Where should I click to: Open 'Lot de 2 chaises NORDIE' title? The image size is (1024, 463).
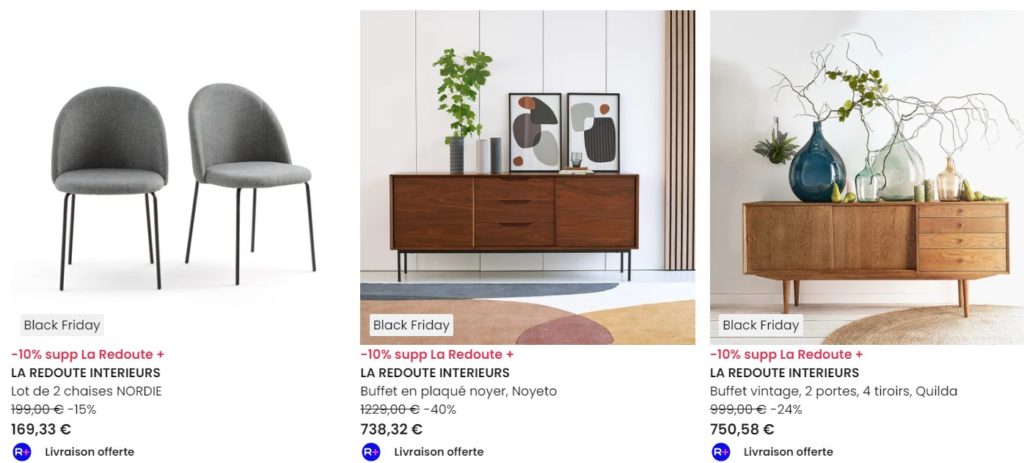click(x=86, y=392)
